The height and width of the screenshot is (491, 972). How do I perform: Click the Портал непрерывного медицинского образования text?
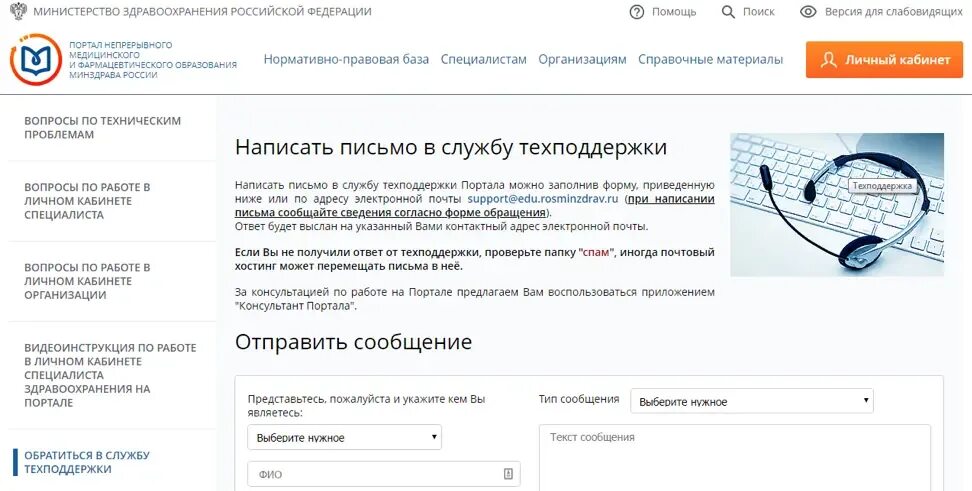tap(152, 60)
